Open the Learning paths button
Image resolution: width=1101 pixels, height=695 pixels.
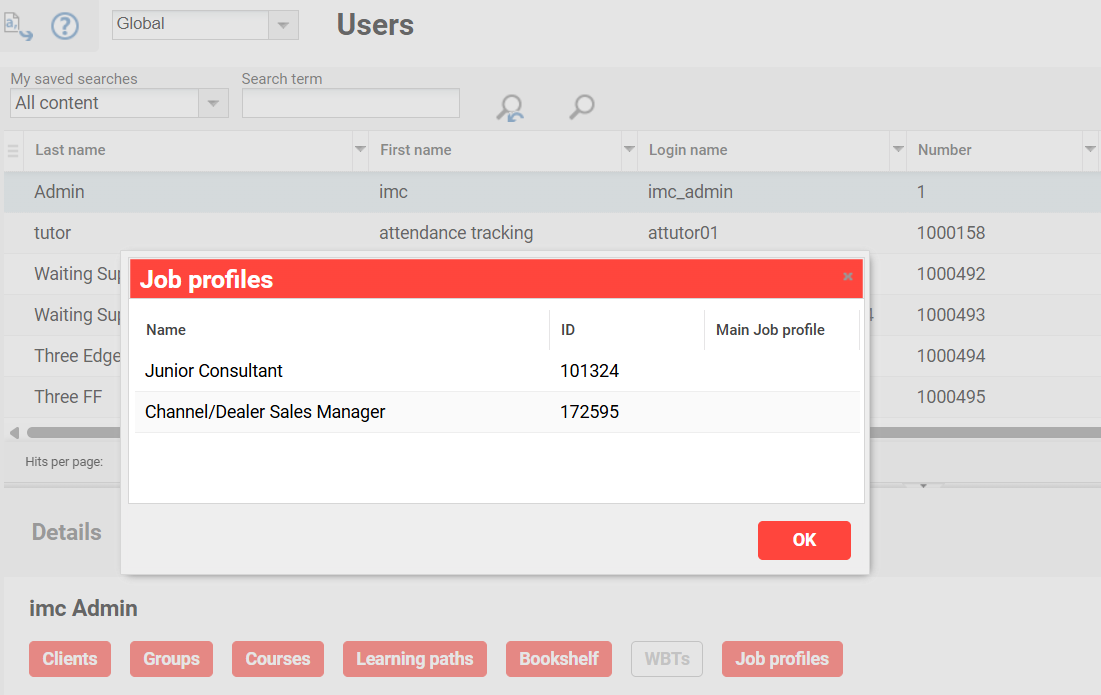pyautogui.click(x=414, y=658)
